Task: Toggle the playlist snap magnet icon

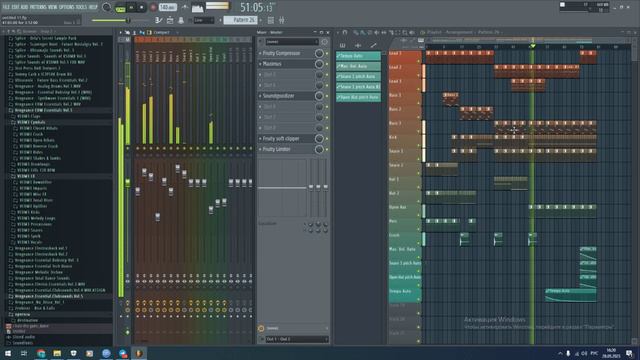Action: pos(344,32)
